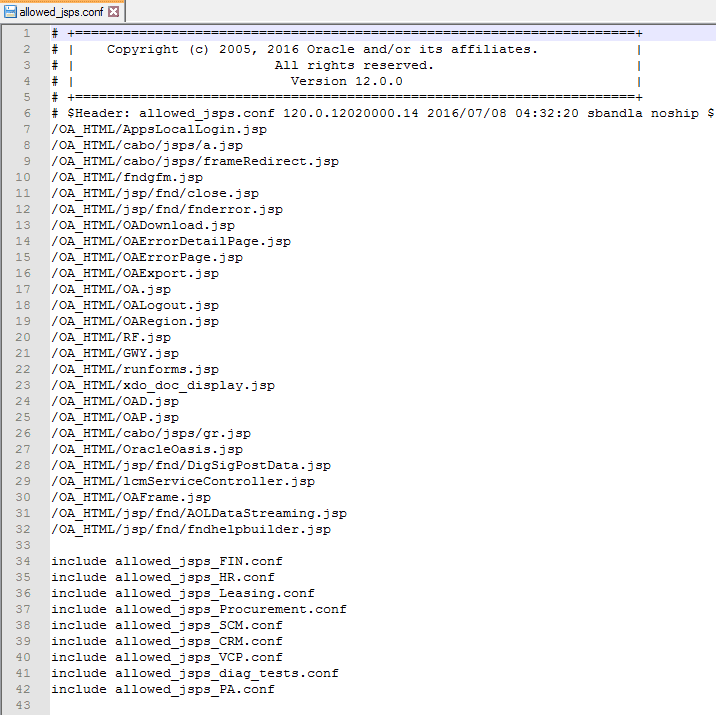Click line number 43 in the margin

(x=23, y=705)
